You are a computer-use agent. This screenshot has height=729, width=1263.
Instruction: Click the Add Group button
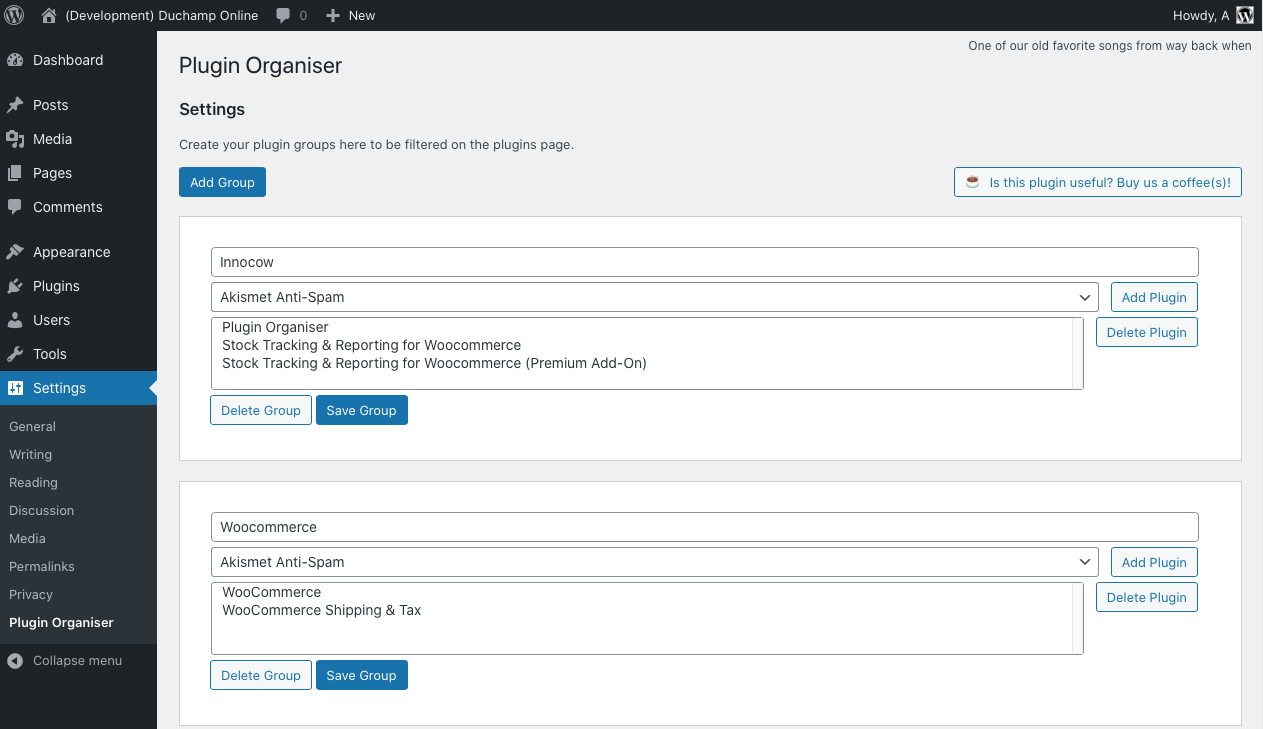(x=222, y=182)
